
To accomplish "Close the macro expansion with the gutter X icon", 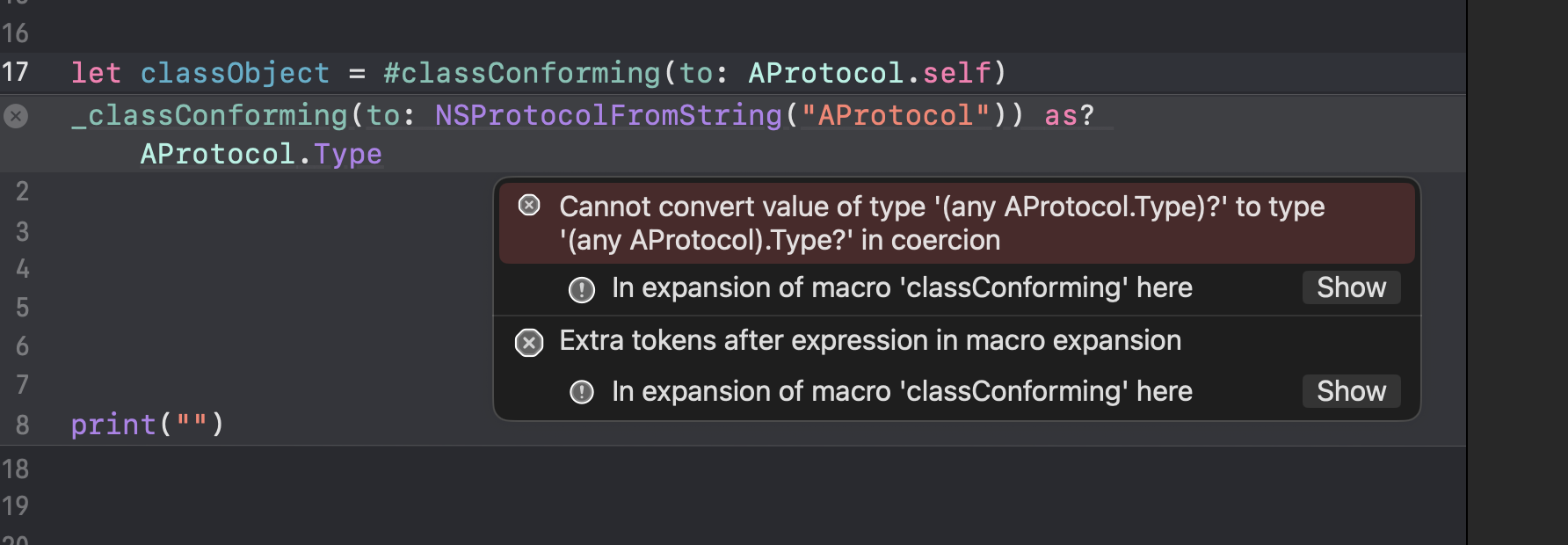I will click(x=16, y=116).
